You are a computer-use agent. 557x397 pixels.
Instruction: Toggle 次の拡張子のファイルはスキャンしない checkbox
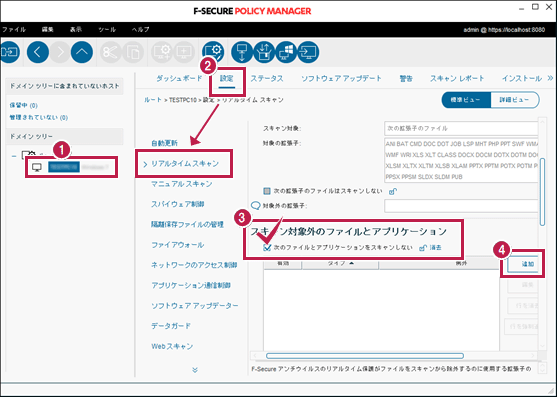tap(267, 191)
